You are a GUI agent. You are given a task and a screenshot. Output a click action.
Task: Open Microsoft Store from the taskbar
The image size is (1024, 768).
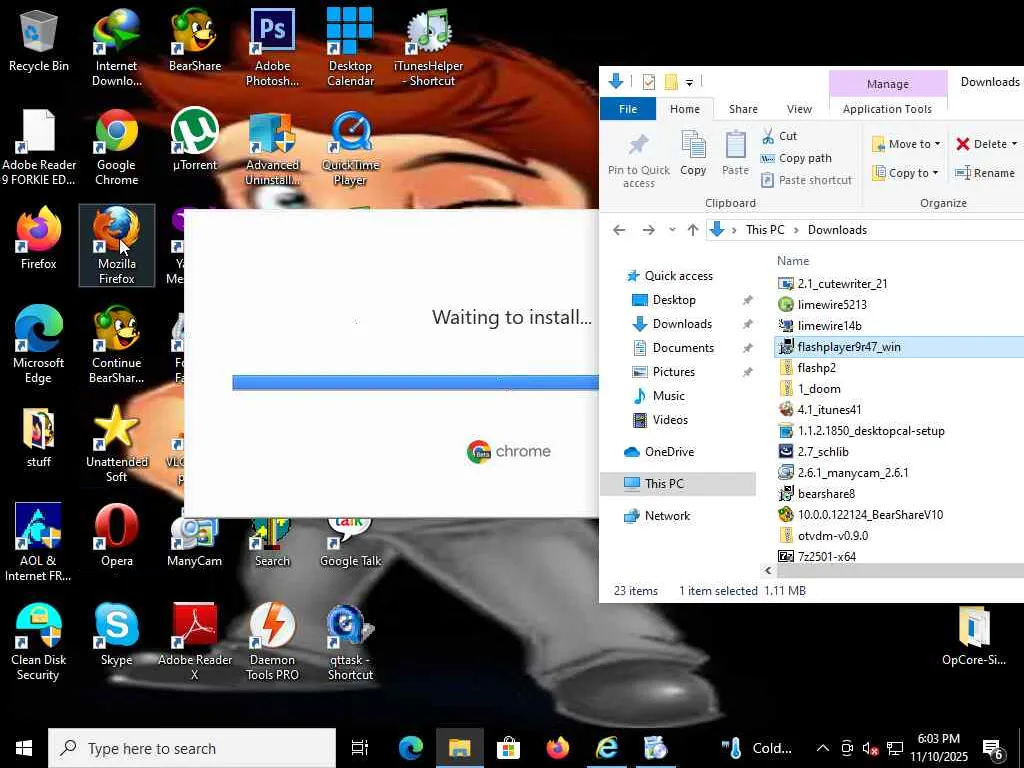click(508, 748)
